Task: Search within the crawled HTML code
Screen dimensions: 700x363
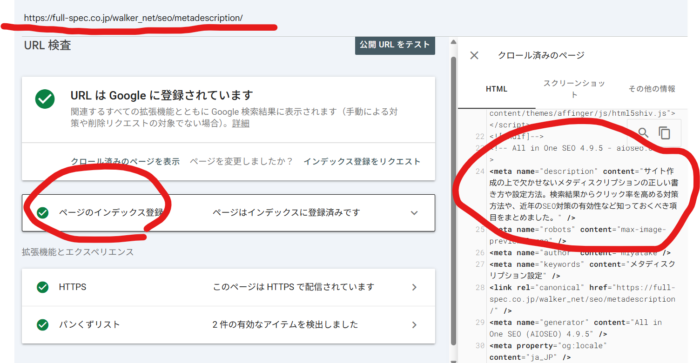Action: pos(643,133)
